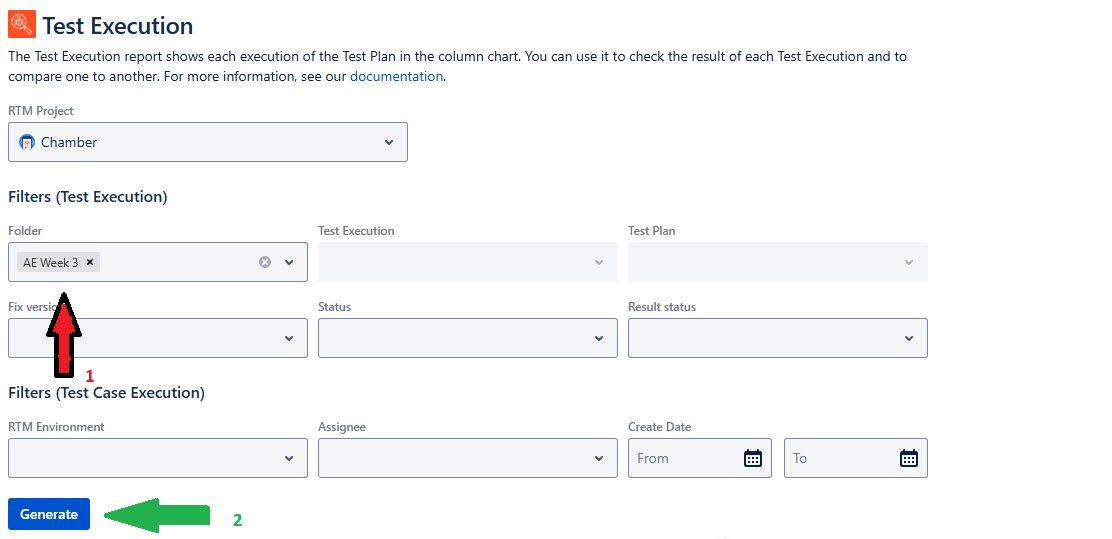Image resolution: width=1112 pixels, height=539 pixels.
Task: Open the To date calendar icon
Action: pos(909,458)
